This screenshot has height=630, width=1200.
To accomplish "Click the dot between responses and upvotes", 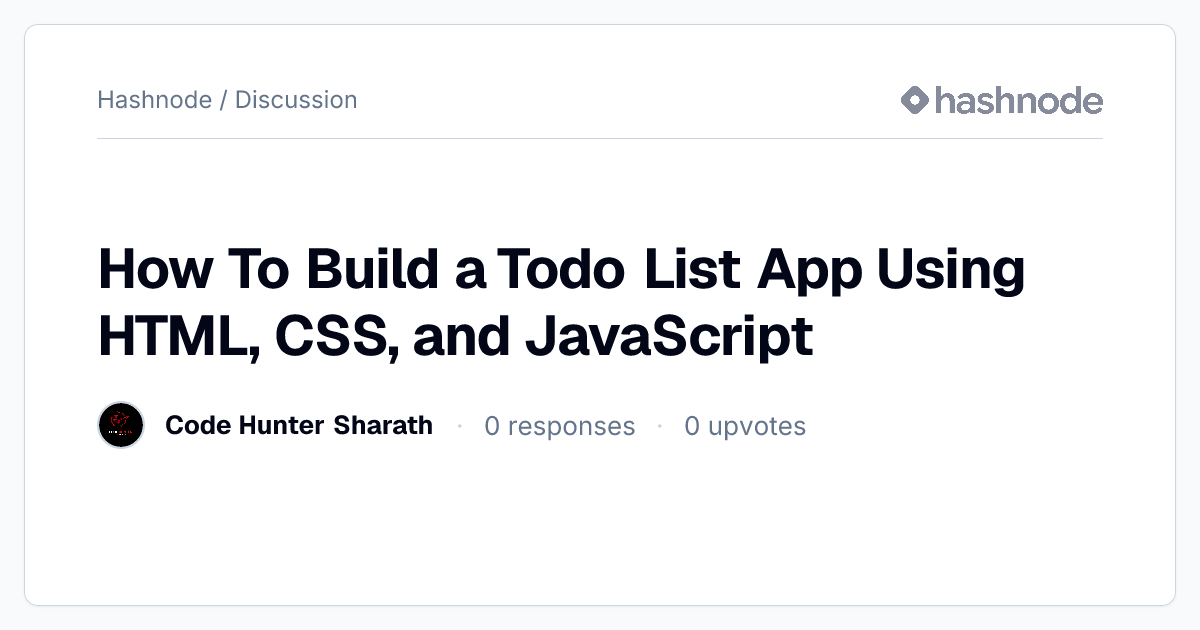I will tap(660, 427).
